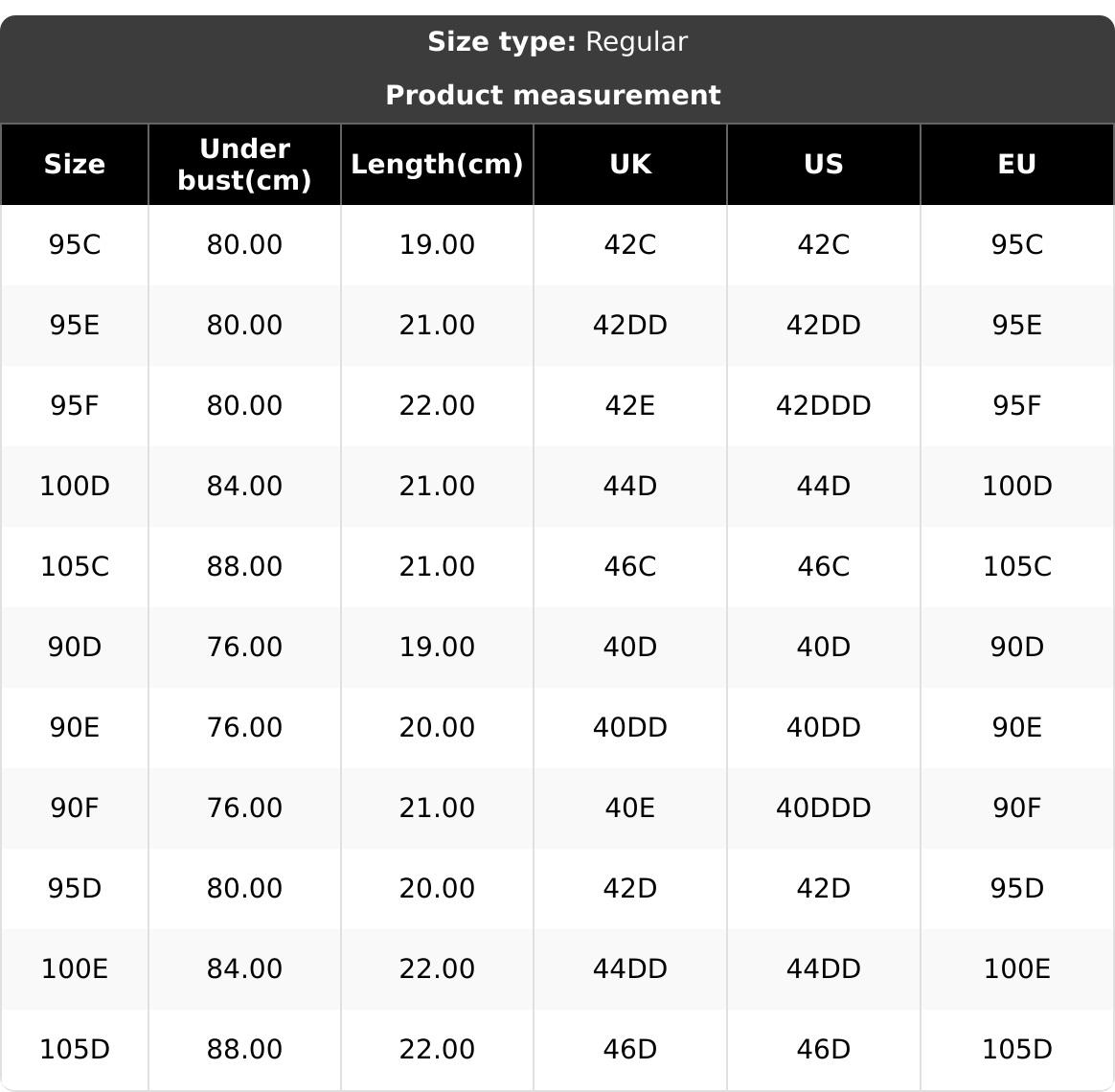Select 46D in the US column
Image resolution: width=1115 pixels, height=1092 pixels.
[824, 1050]
